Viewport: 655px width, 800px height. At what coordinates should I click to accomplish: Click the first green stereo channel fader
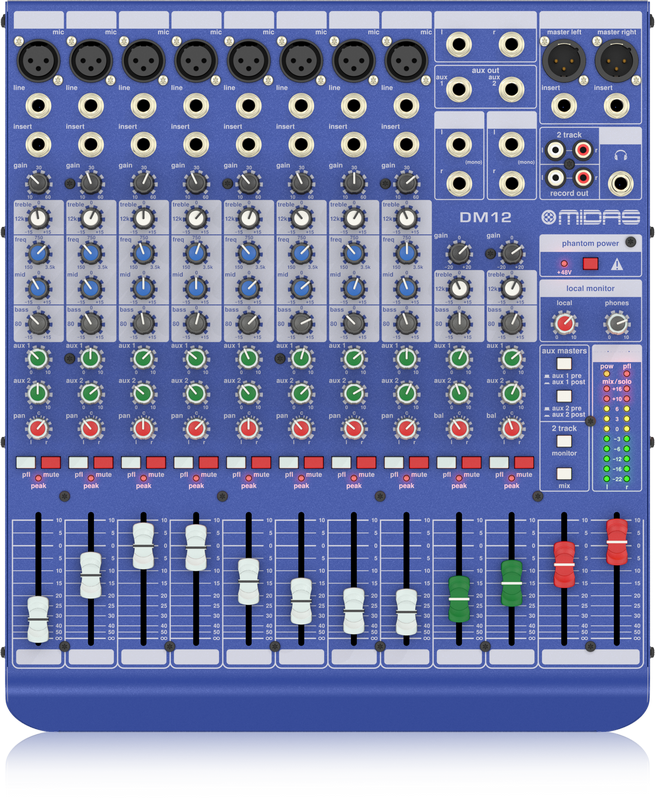459,599
